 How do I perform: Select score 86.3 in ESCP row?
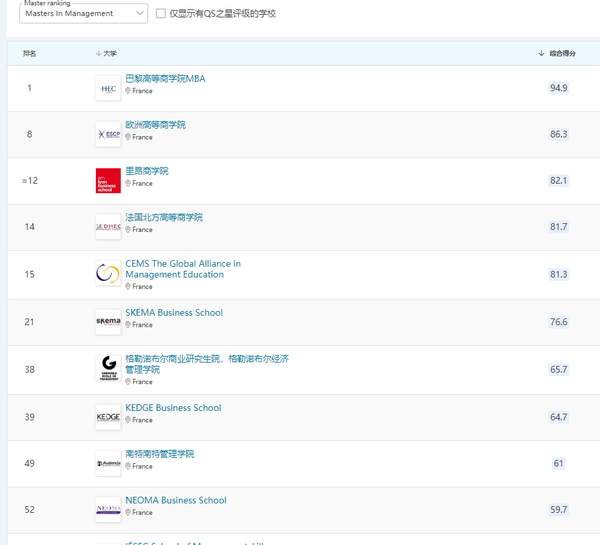pyautogui.click(x=559, y=134)
